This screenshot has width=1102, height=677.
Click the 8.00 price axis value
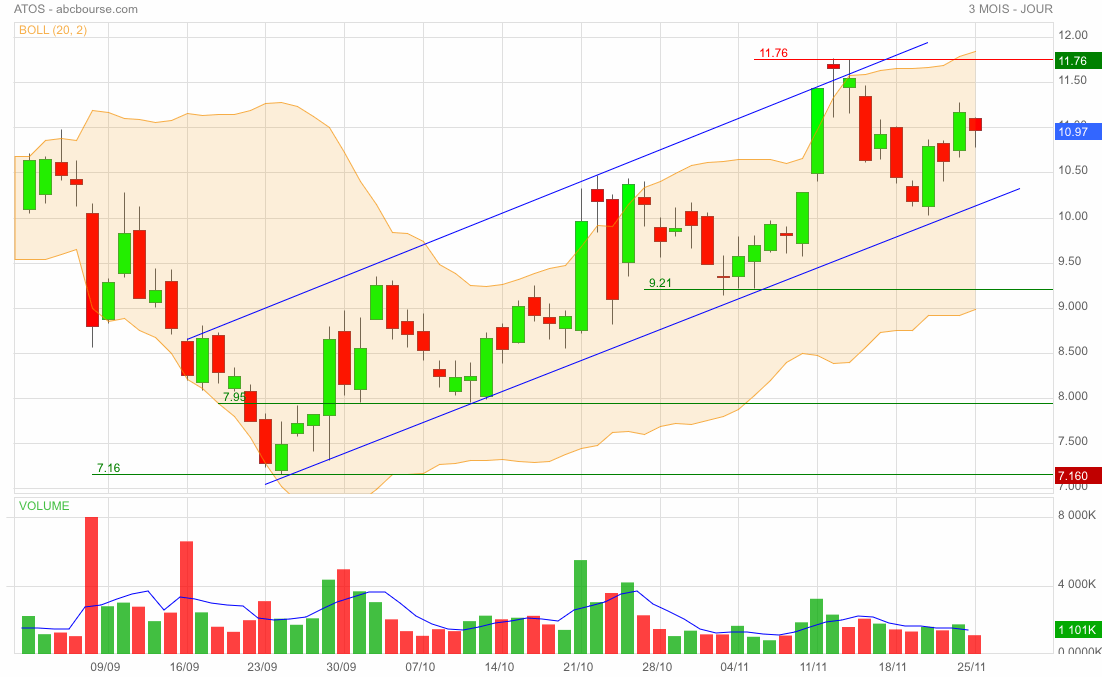1073,396
